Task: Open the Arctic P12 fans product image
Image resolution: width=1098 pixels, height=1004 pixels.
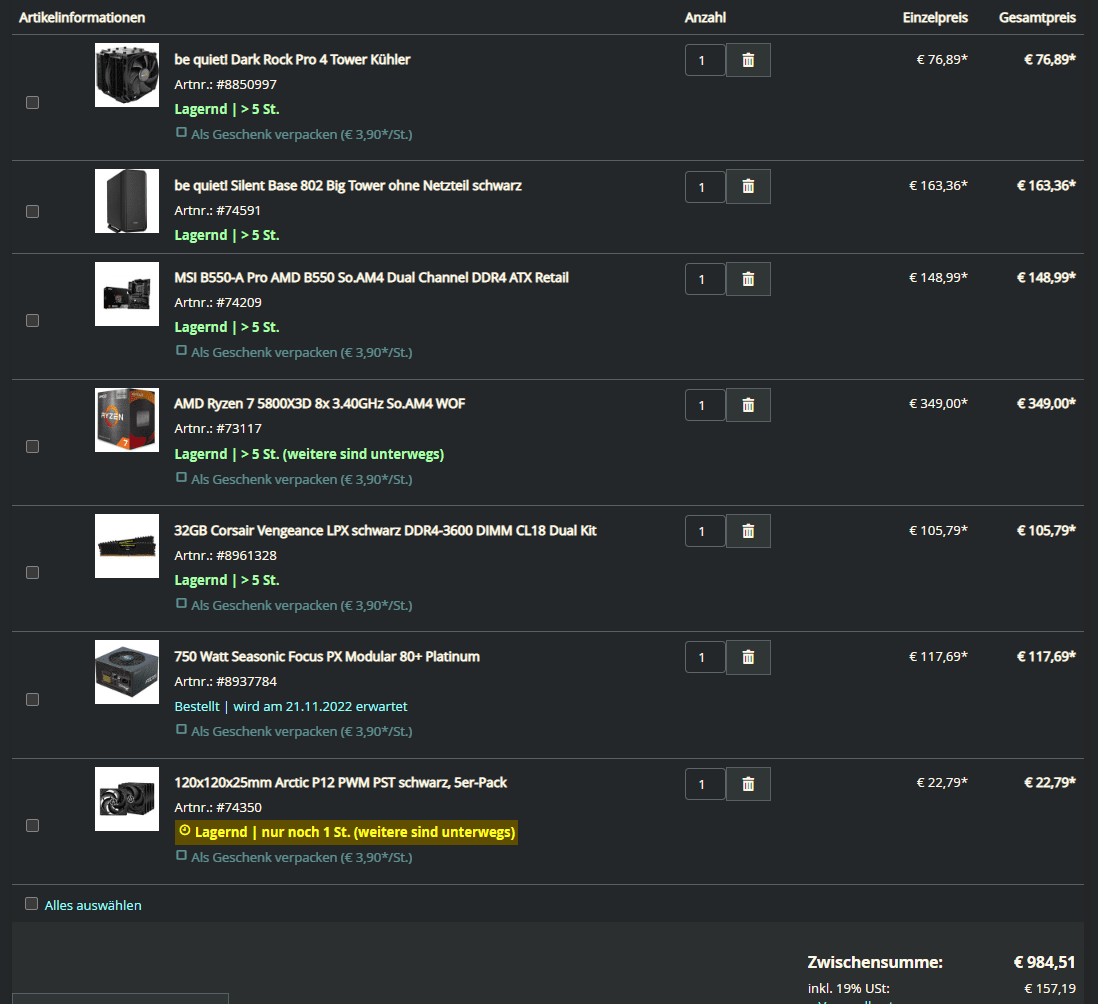Action: (127, 799)
